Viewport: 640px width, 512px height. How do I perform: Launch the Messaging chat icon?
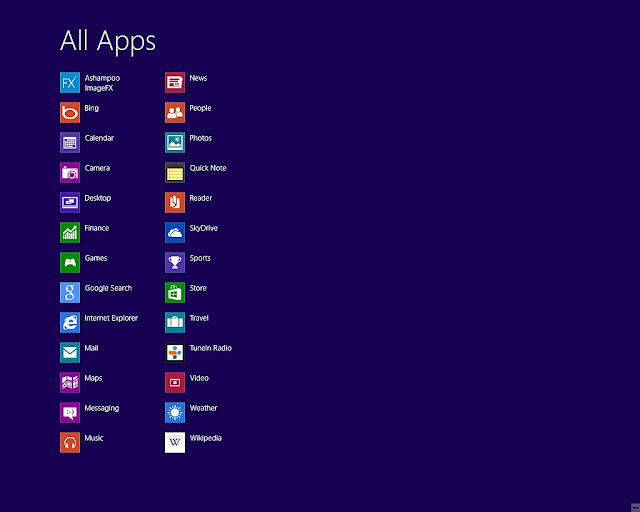pos(70,412)
